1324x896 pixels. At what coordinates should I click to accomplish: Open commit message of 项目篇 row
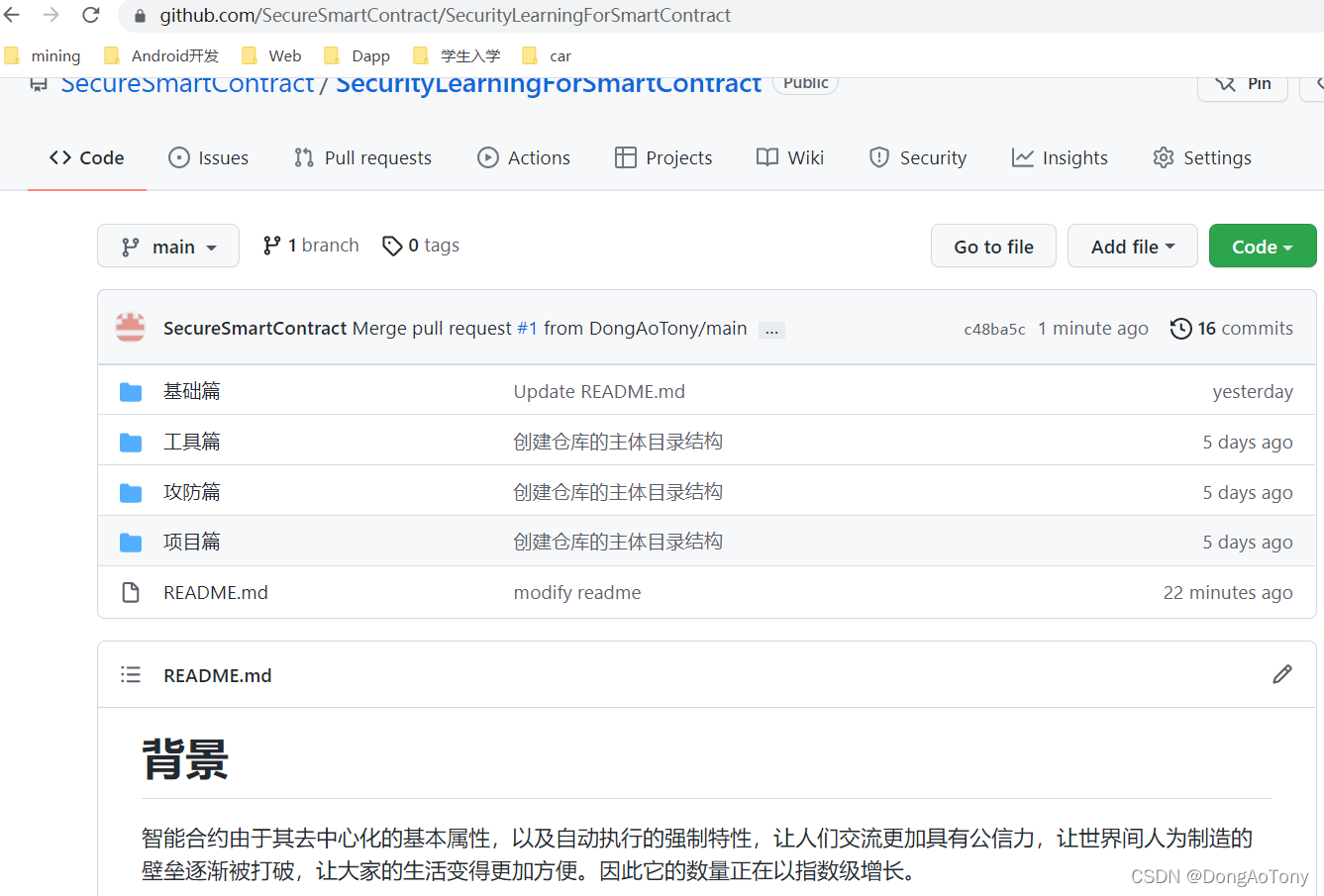pyautogui.click(x=618, y=542)
